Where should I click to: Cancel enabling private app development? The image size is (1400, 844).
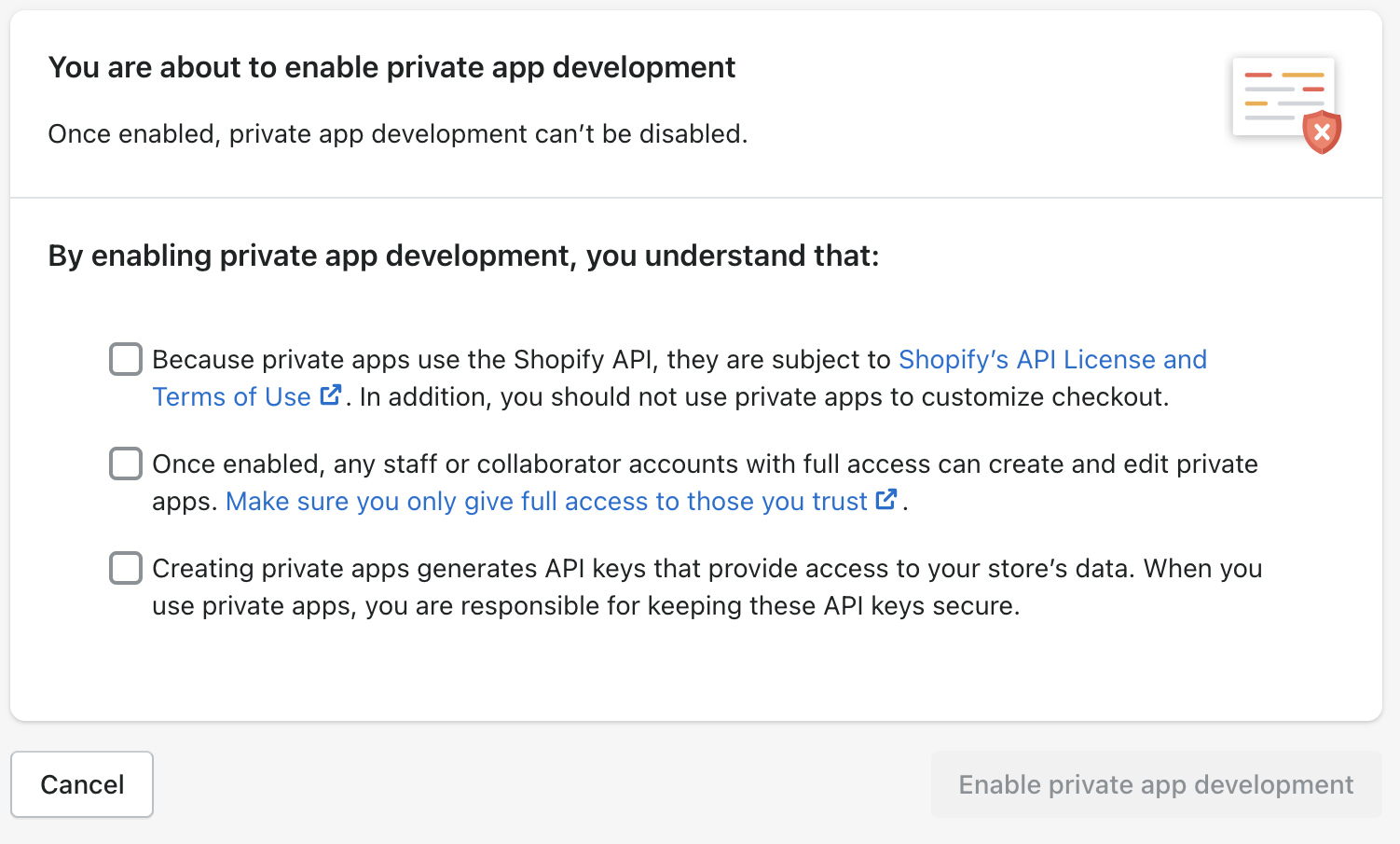pyautogui.click(x=82, y=784)
